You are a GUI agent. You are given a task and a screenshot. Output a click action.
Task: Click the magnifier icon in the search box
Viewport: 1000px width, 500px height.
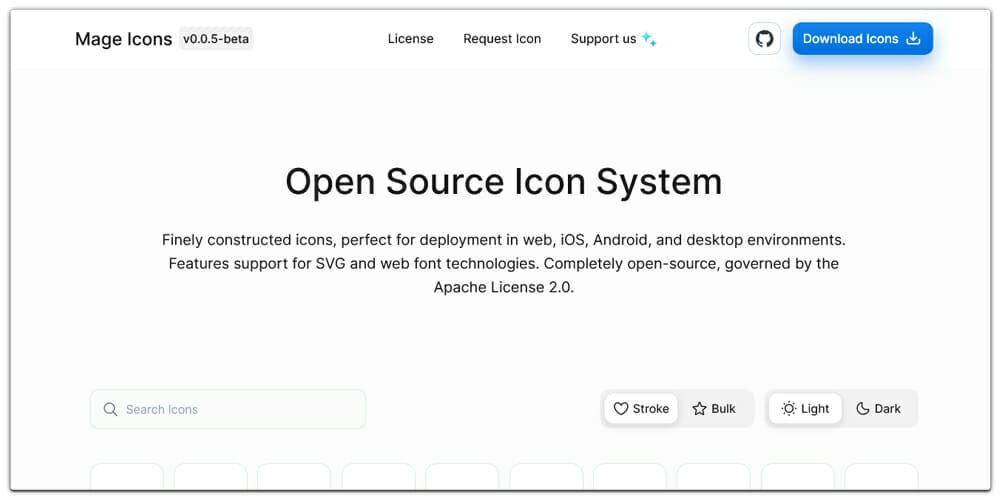point(110,409)
